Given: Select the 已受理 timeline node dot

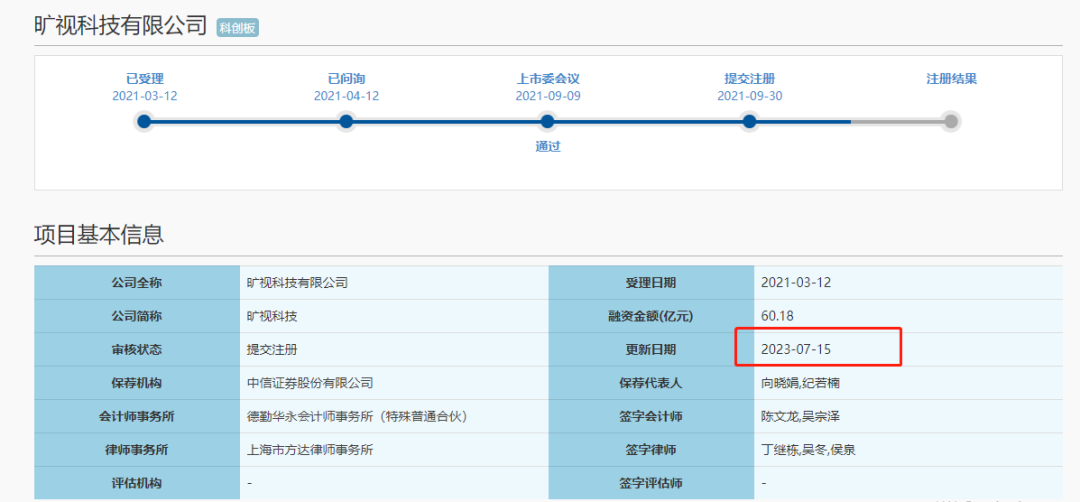Looking at the screenshot, I should pyautogui.click(x=144, y=122).
